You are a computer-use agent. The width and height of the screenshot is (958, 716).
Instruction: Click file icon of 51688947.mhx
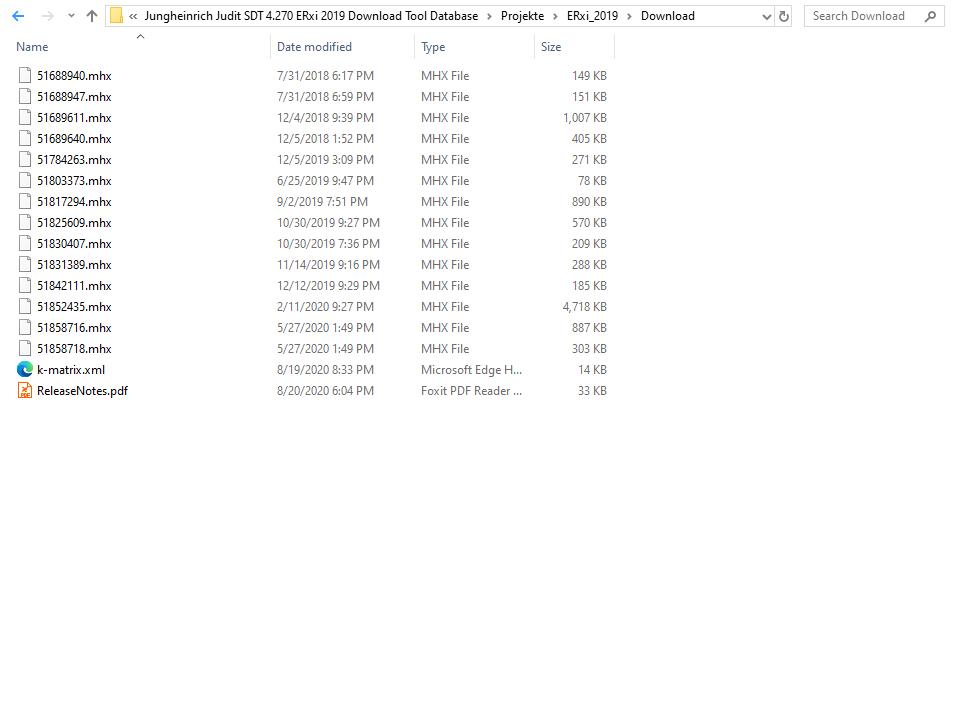coord(24,96)
